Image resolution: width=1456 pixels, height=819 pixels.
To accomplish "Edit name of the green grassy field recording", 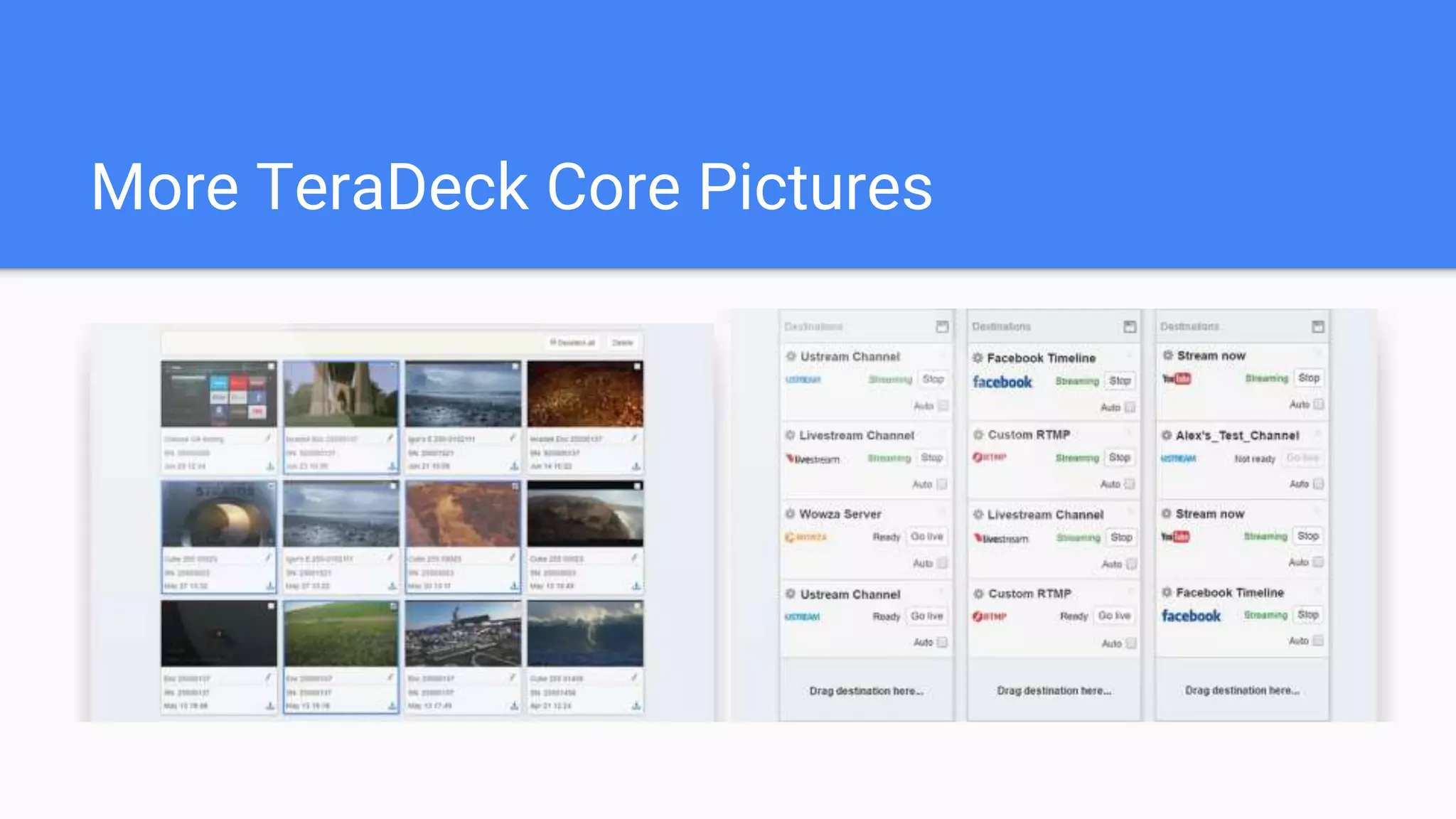I will click(390, 678).
